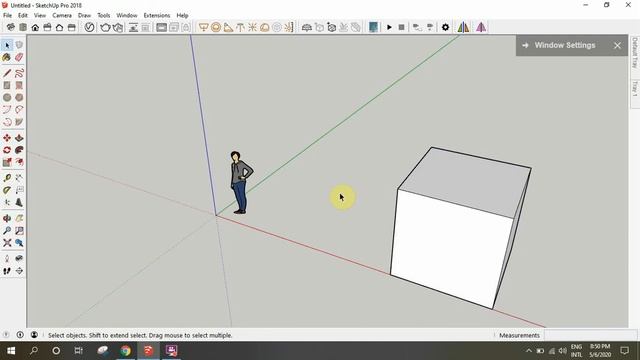Select the Make Component tool

pos(19,45)
